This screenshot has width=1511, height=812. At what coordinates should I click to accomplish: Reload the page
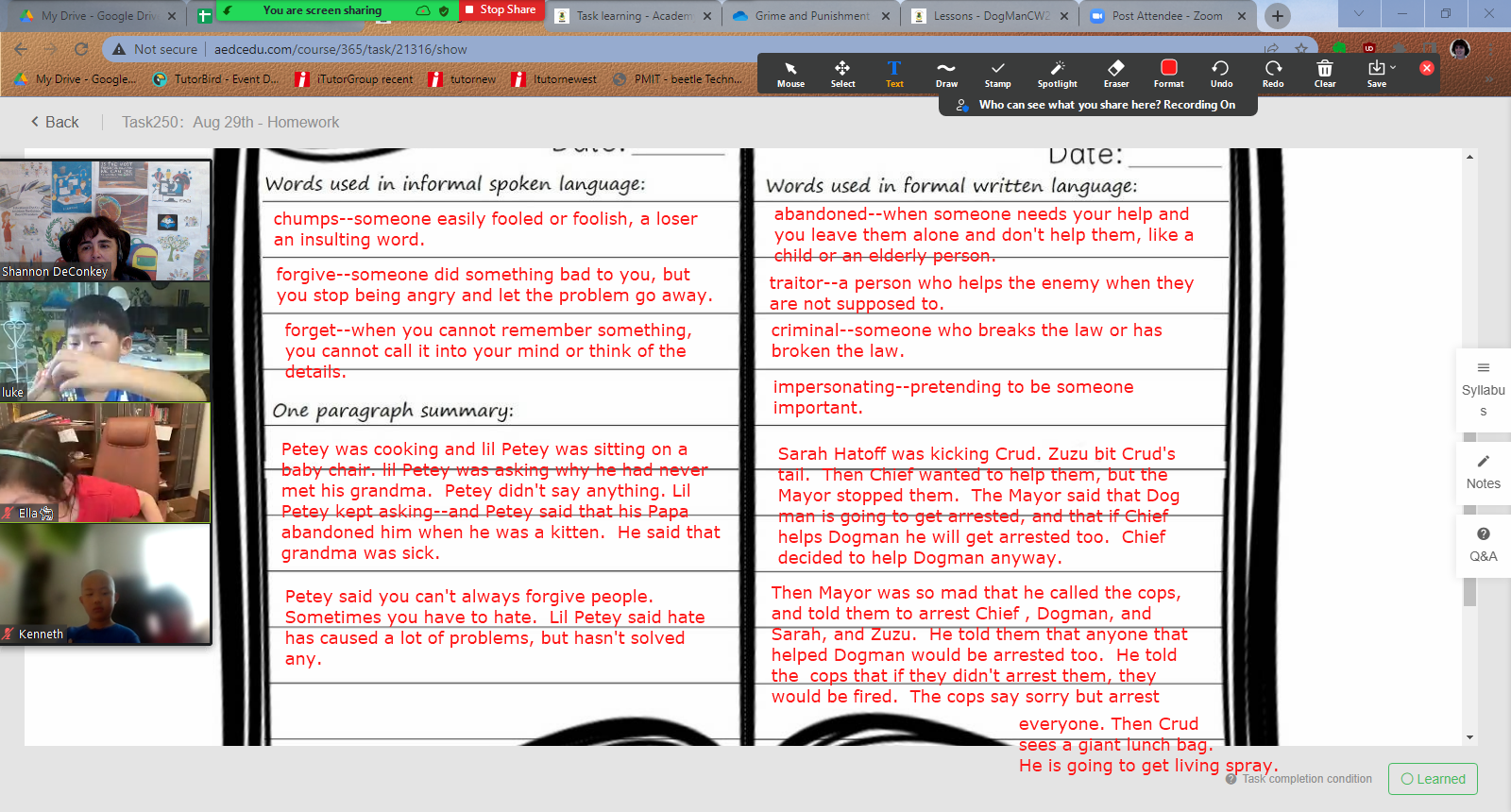click(81, 49)
